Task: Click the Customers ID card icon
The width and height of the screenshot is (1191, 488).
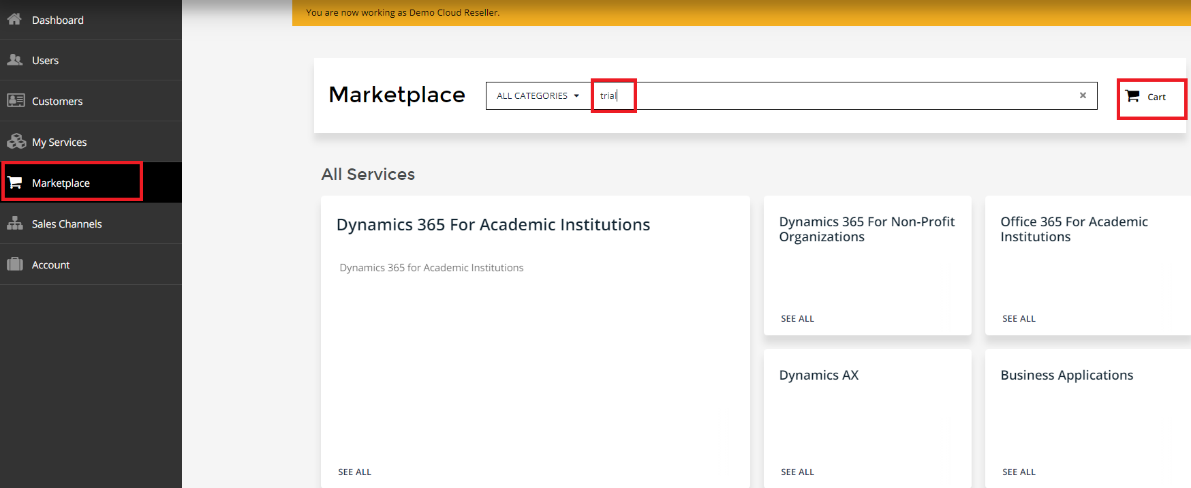Action: click(x=16, y=100)
